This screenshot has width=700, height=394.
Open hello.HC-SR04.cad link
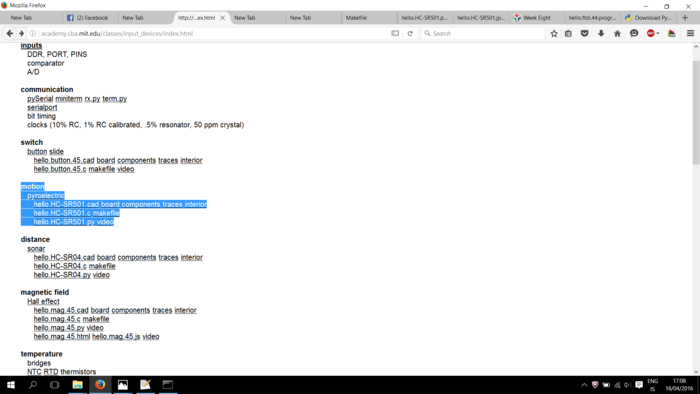click(x=64, y=257)
